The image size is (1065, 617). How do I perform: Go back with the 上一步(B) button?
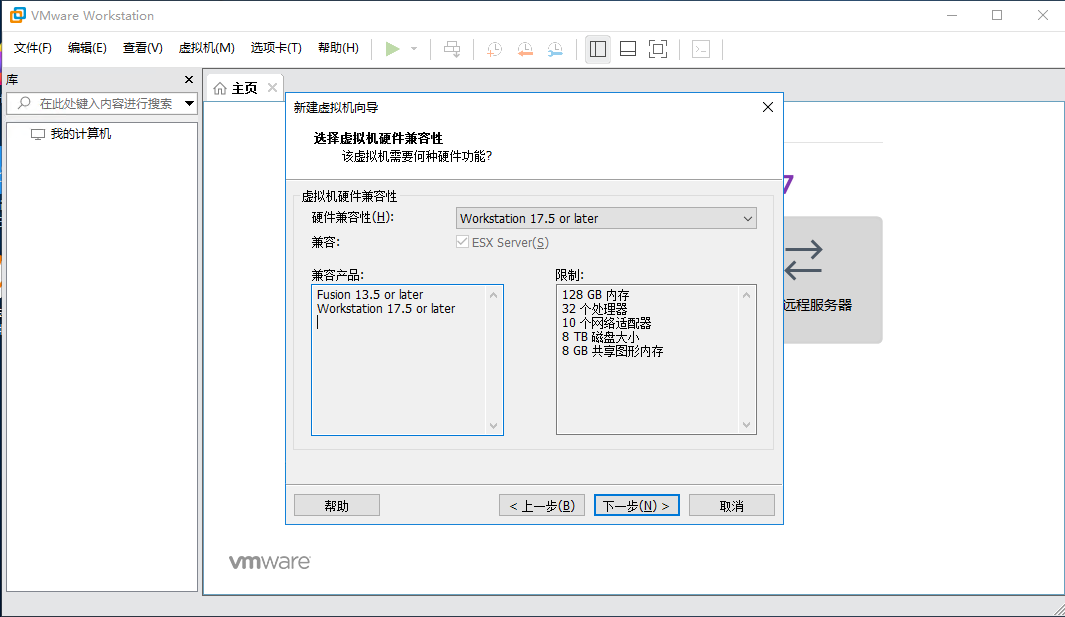point(542,505)
